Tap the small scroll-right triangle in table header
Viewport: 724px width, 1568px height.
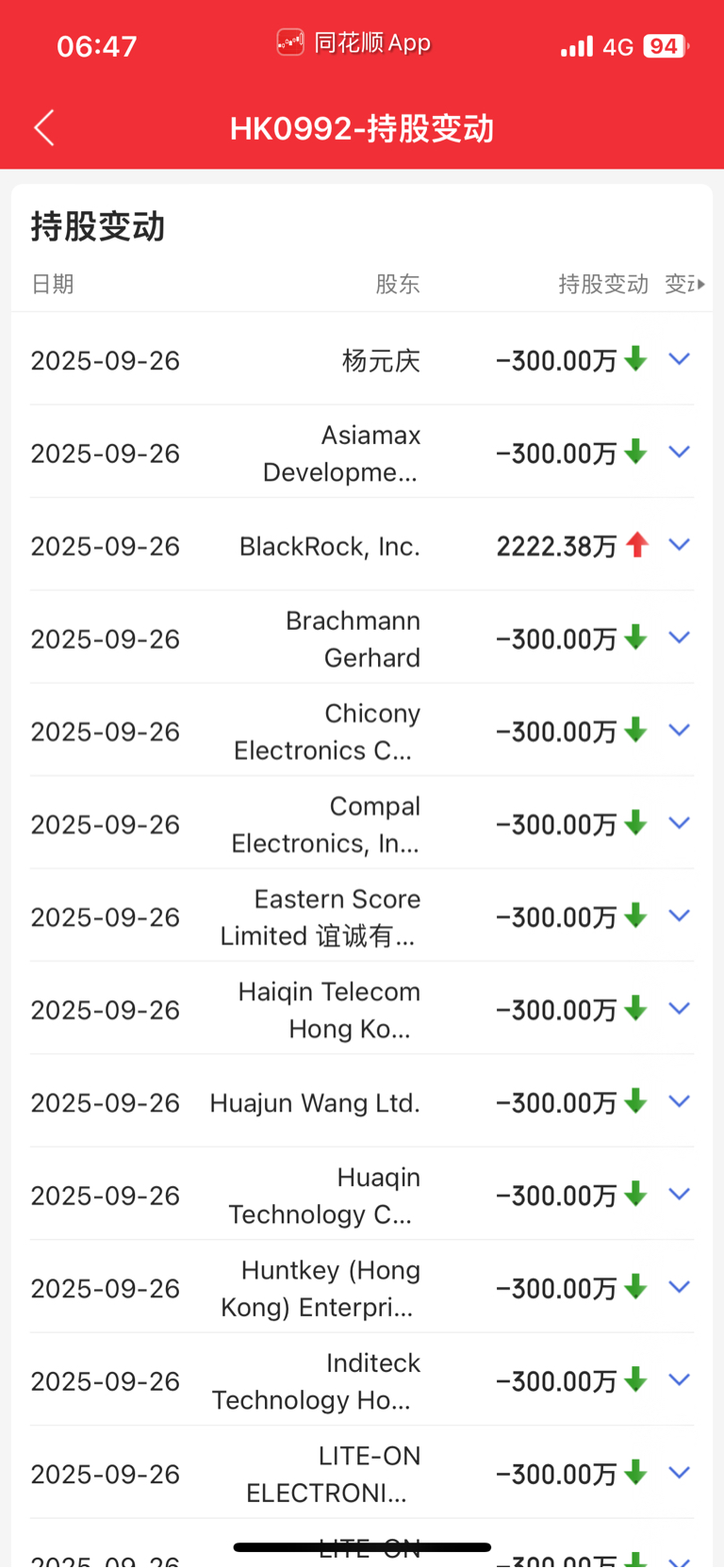[x=700, y=284]
